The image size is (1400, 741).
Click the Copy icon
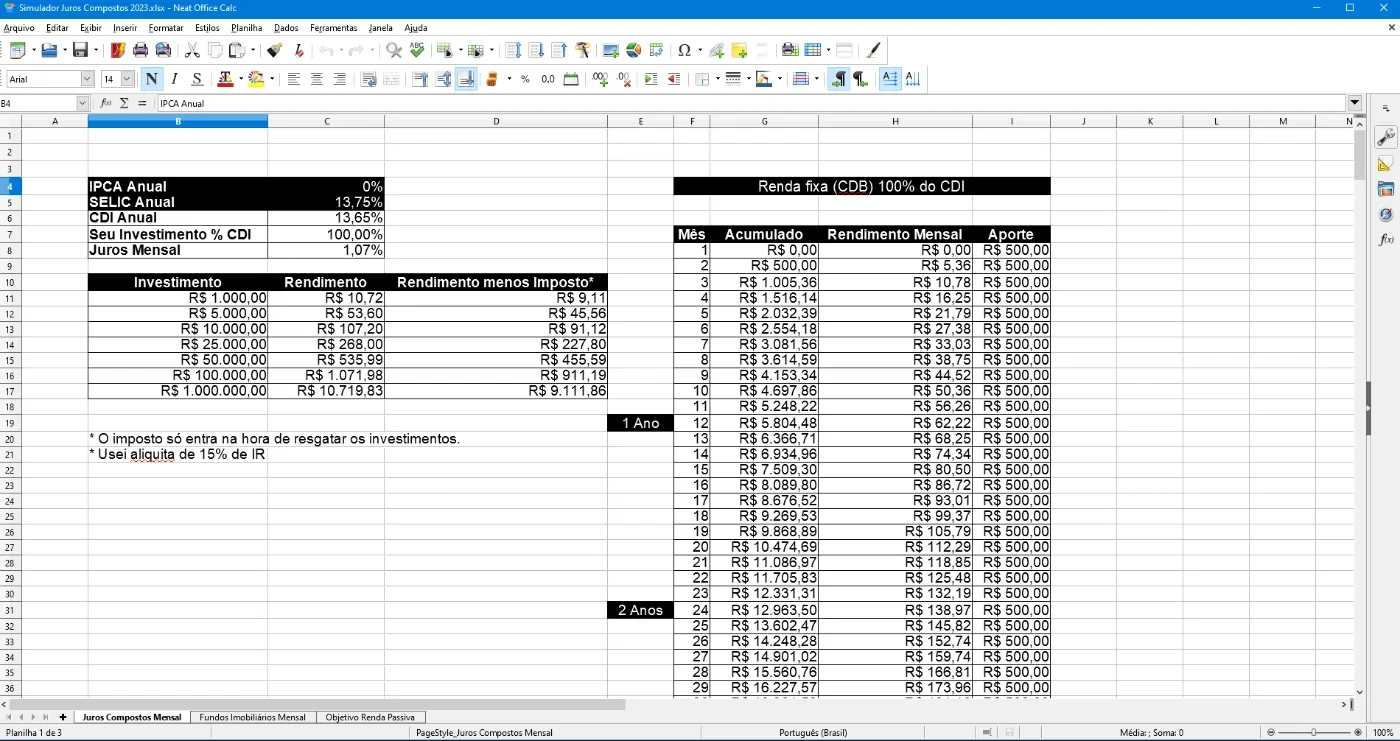(x=215, y=50)
